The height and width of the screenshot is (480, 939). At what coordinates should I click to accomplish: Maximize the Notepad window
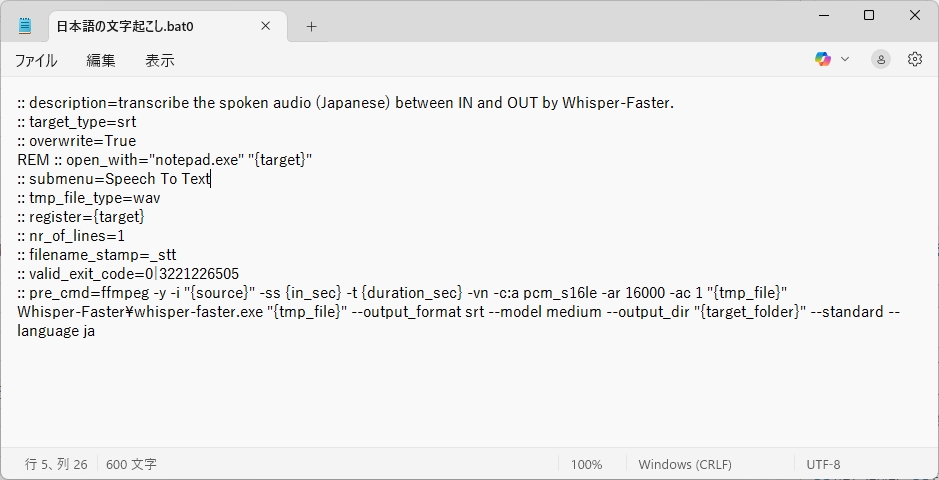pyautogui.click(x=869, y=16)
